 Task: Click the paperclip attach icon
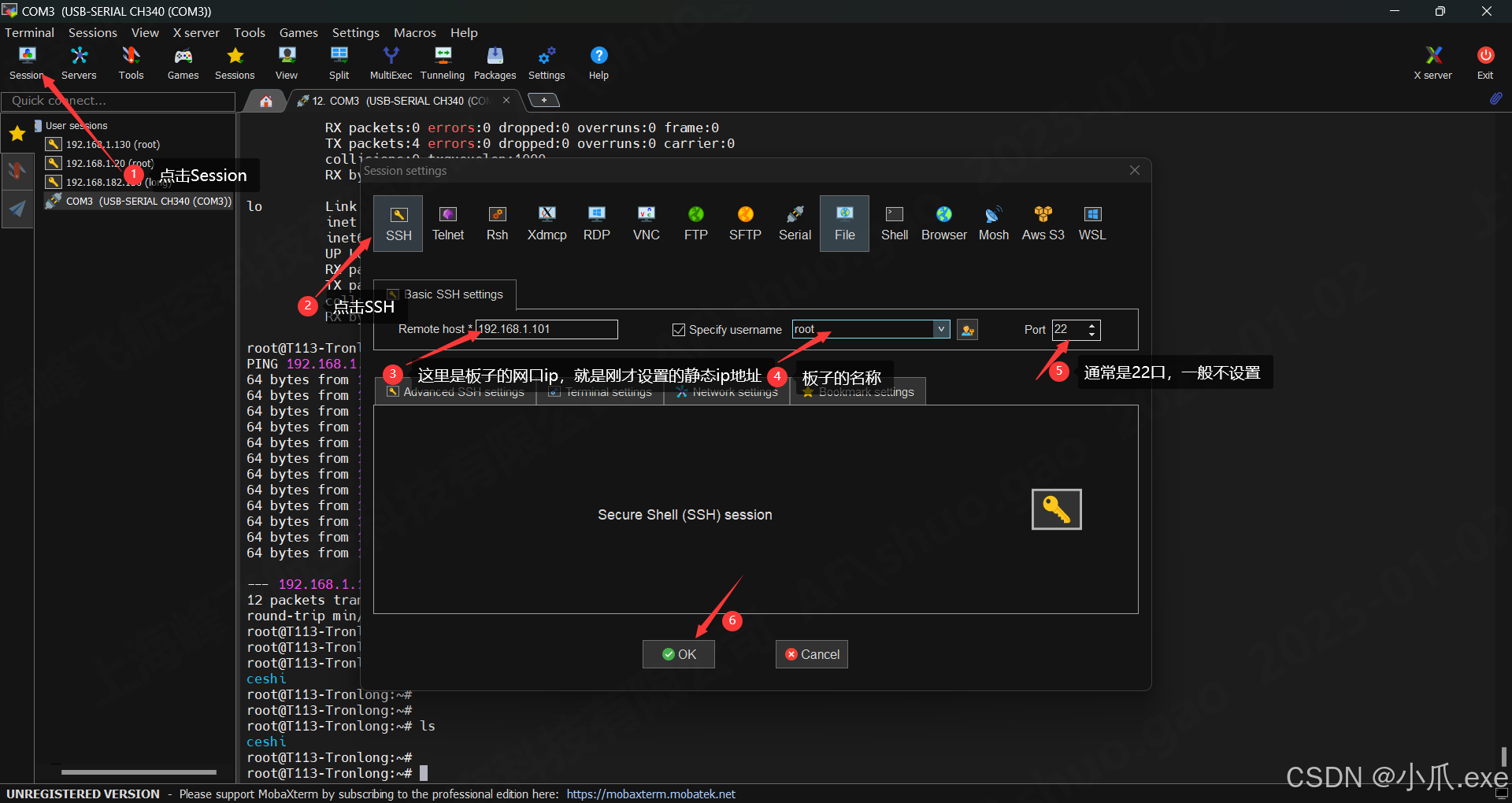tap(1495, 99)
